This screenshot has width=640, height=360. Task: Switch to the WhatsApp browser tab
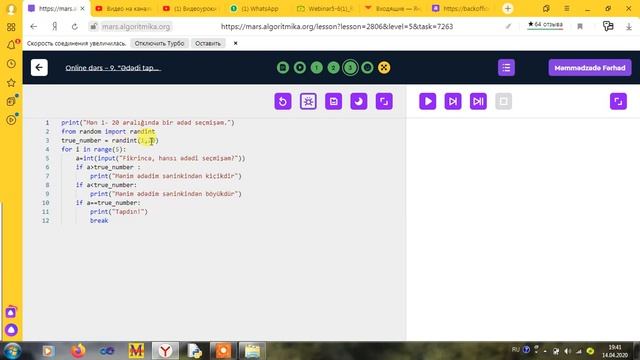tap(259, 9)
